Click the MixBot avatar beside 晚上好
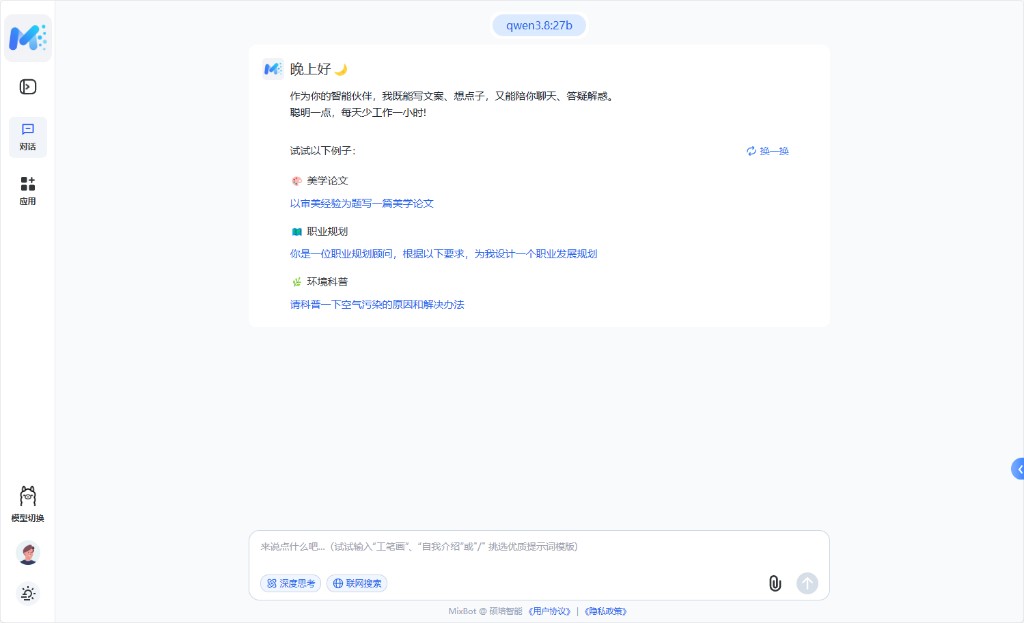1024x623 pixels. [x=272, y=69]
